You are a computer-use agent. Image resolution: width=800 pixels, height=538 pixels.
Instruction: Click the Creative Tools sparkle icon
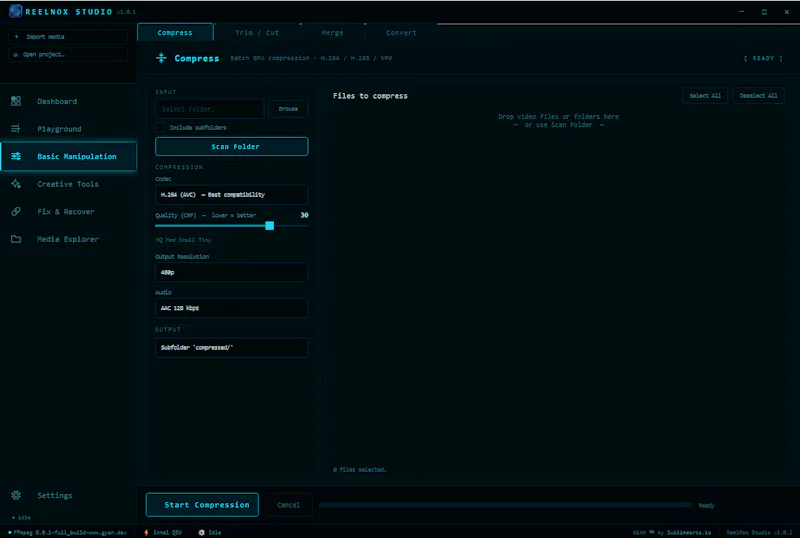(x=16, y=184)
